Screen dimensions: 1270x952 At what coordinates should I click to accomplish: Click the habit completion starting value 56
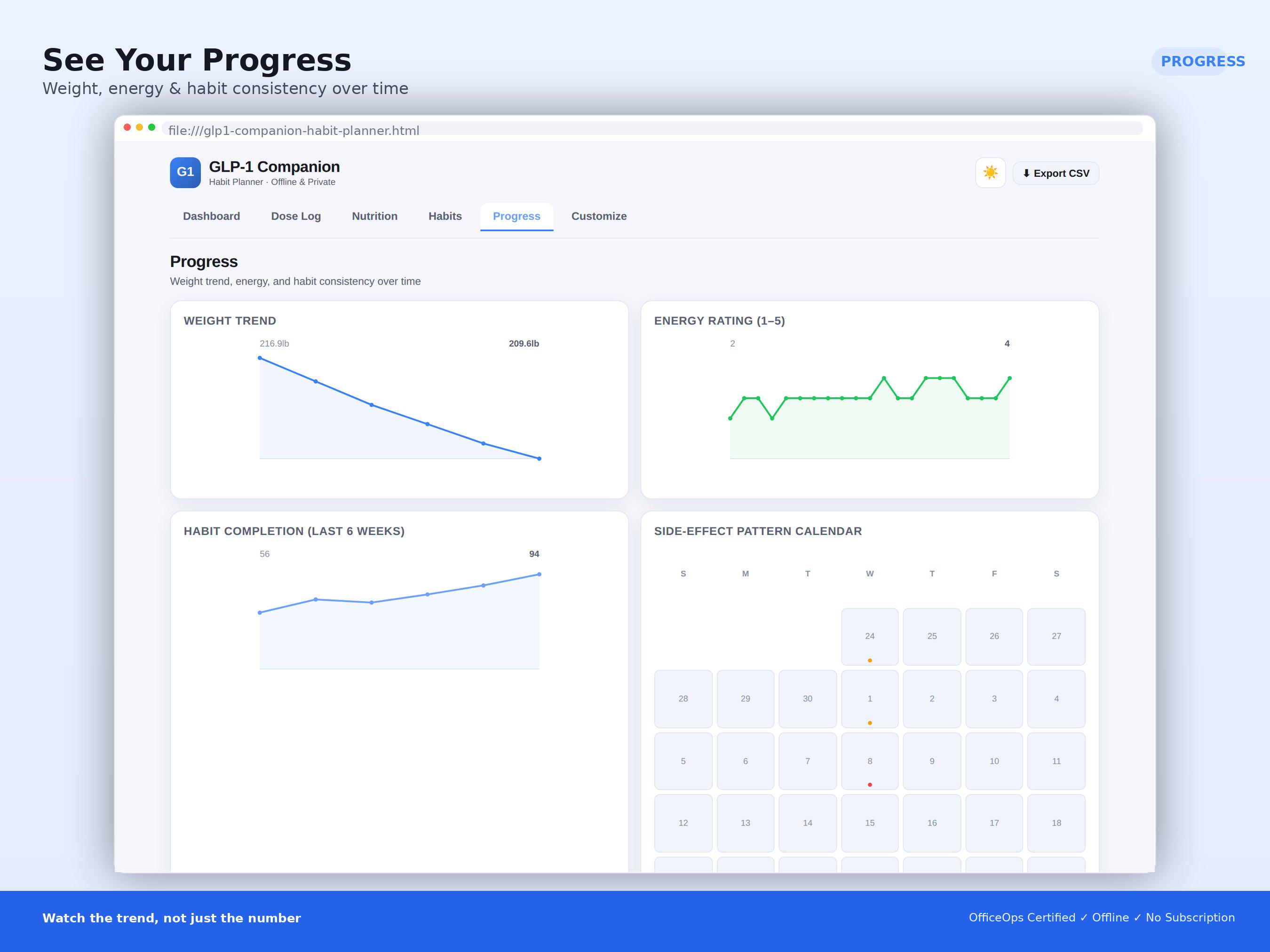click(x=265, y=554)
